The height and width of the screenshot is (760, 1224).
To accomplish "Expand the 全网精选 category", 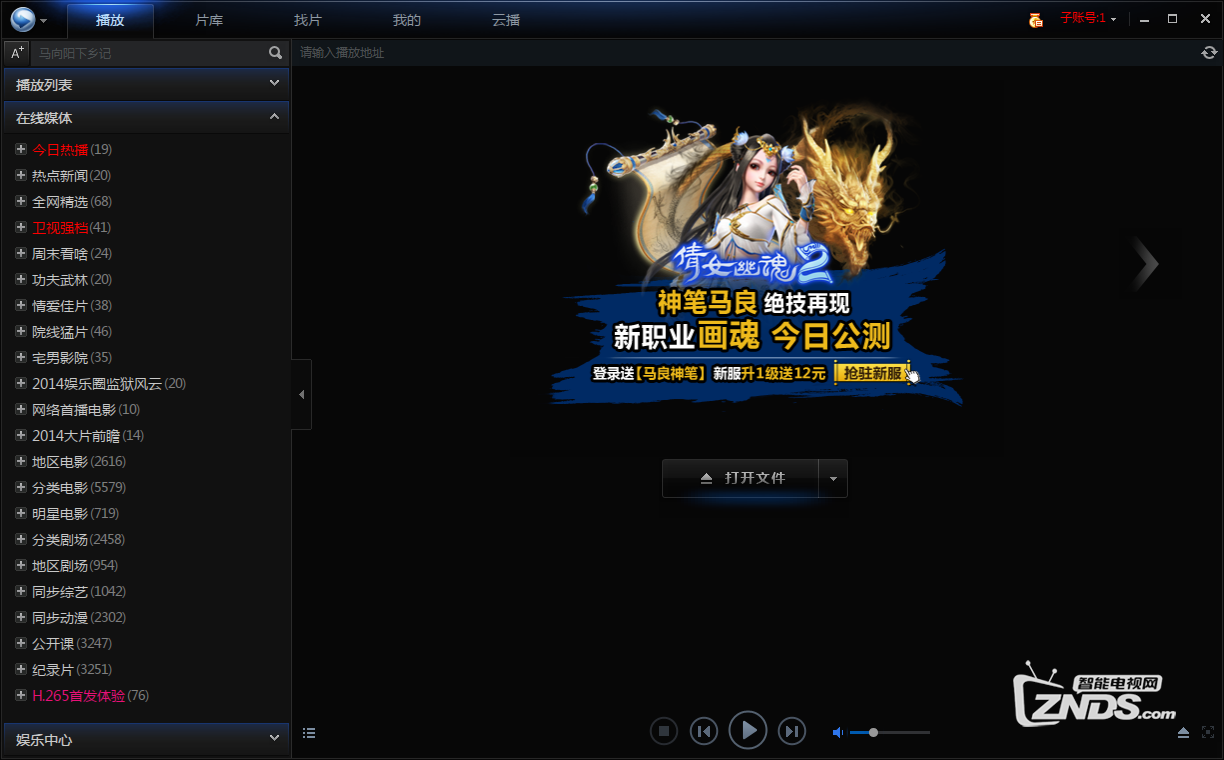I will tap(21, 201).
